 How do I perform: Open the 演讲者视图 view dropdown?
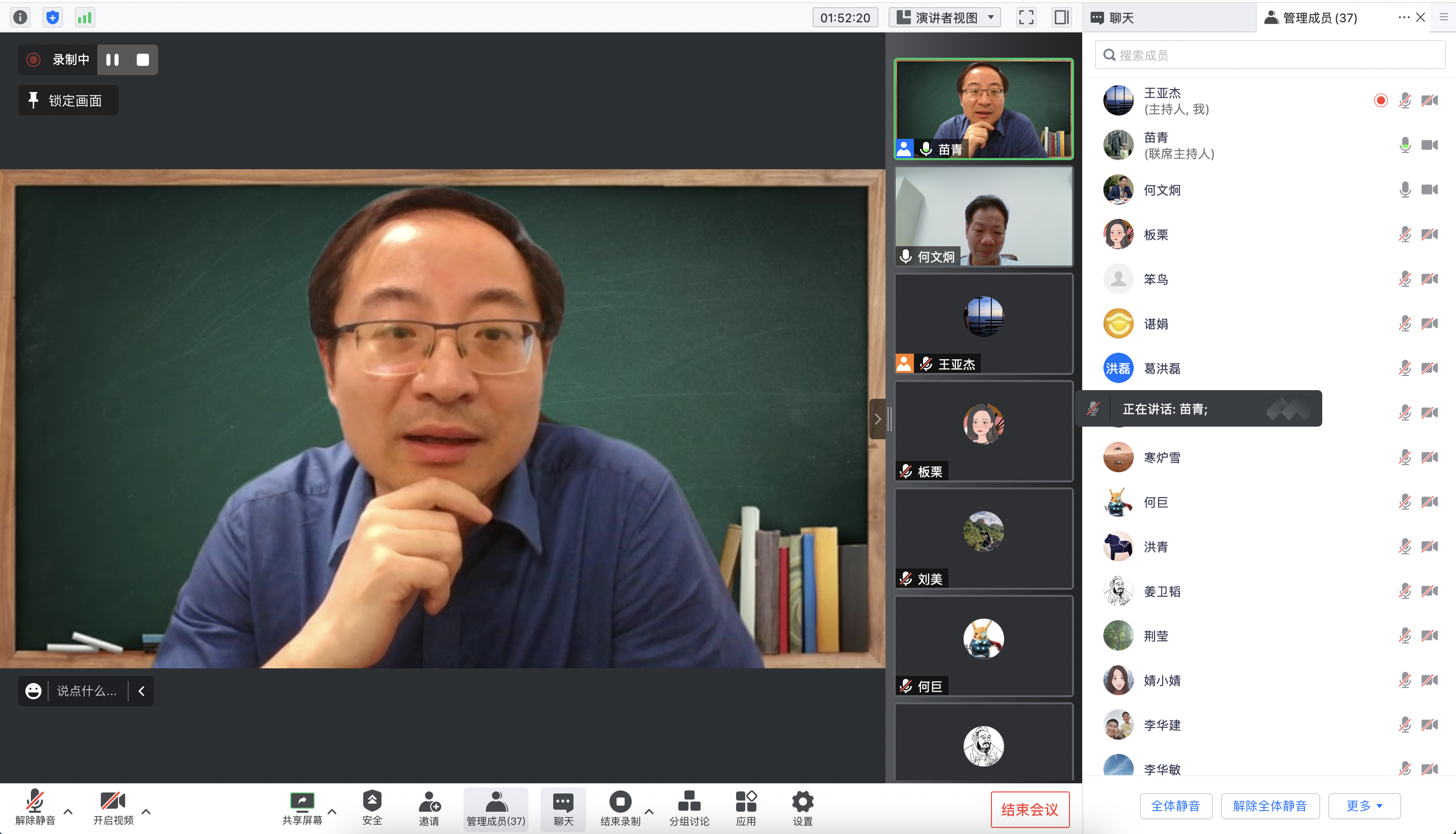click(x=945, y=17)
